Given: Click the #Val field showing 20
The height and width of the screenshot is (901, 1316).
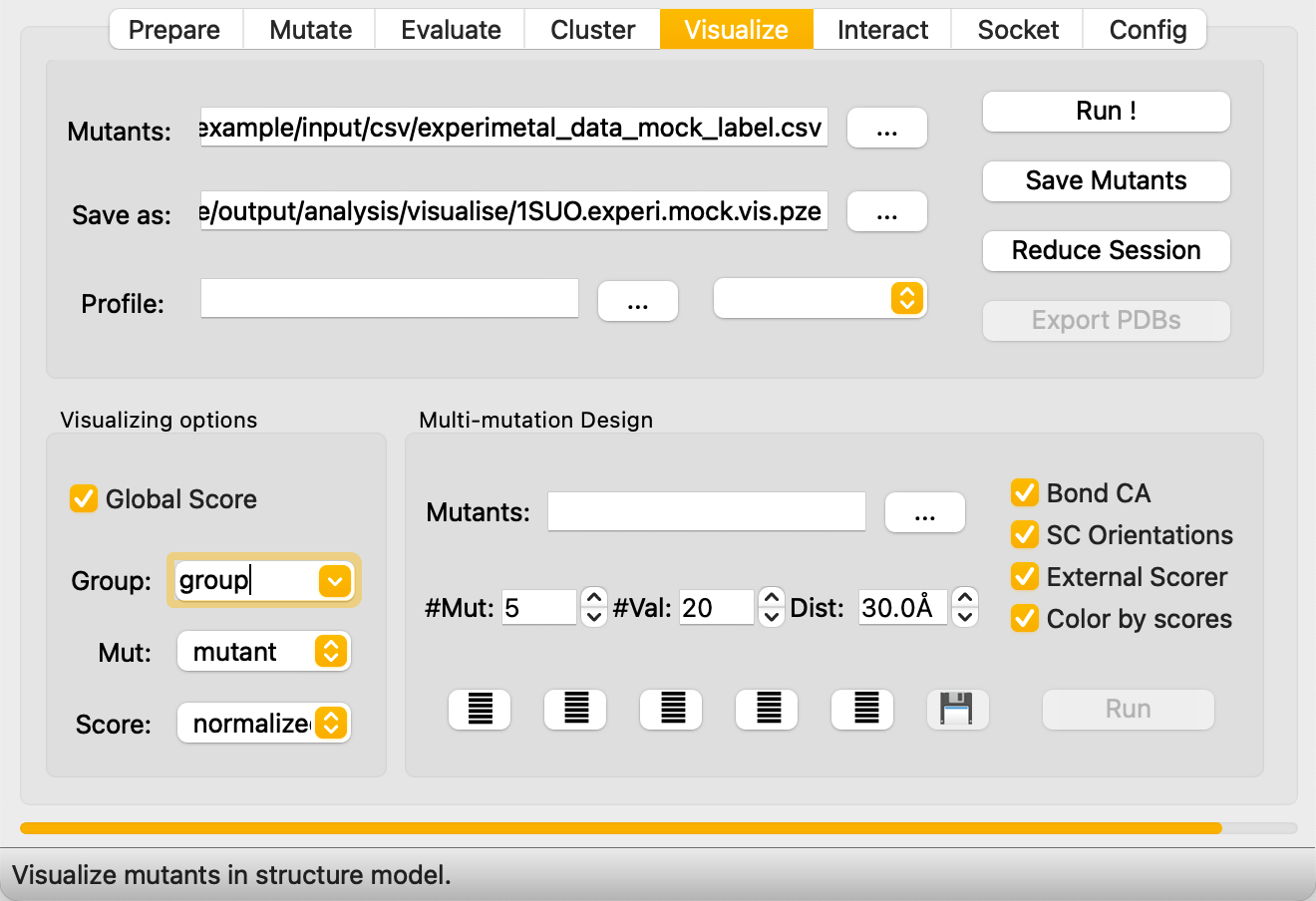Looking at the screenshot, I should [x=717, y=607].
